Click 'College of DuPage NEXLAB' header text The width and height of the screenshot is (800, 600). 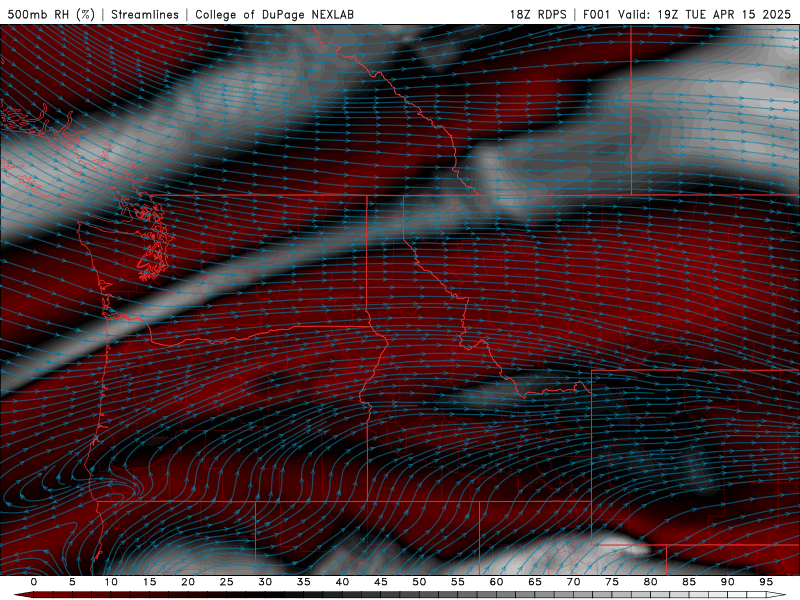(x=274, y=14)
